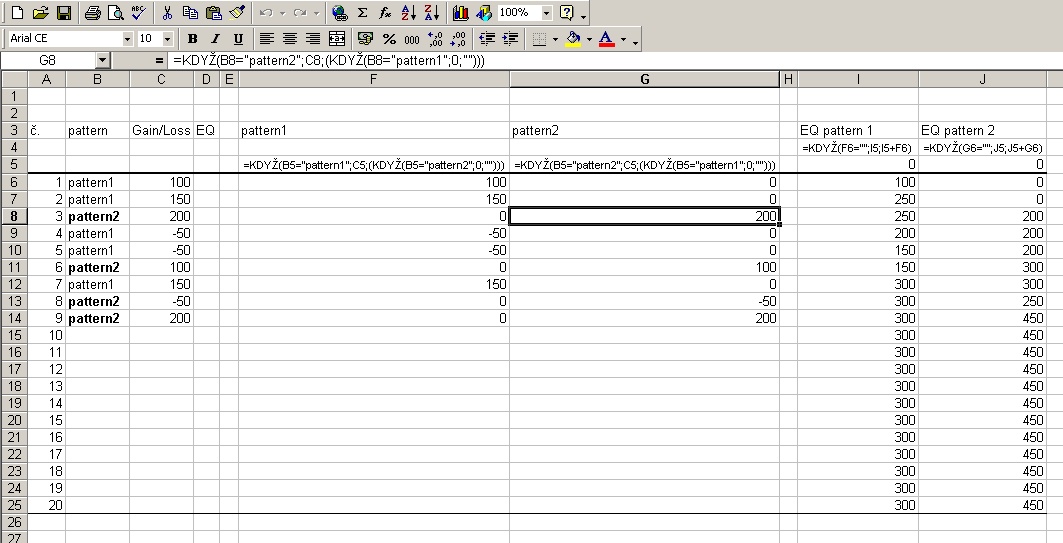Apply the current border style
This screenshot has width=1063, height=543.
click(540, 39)
